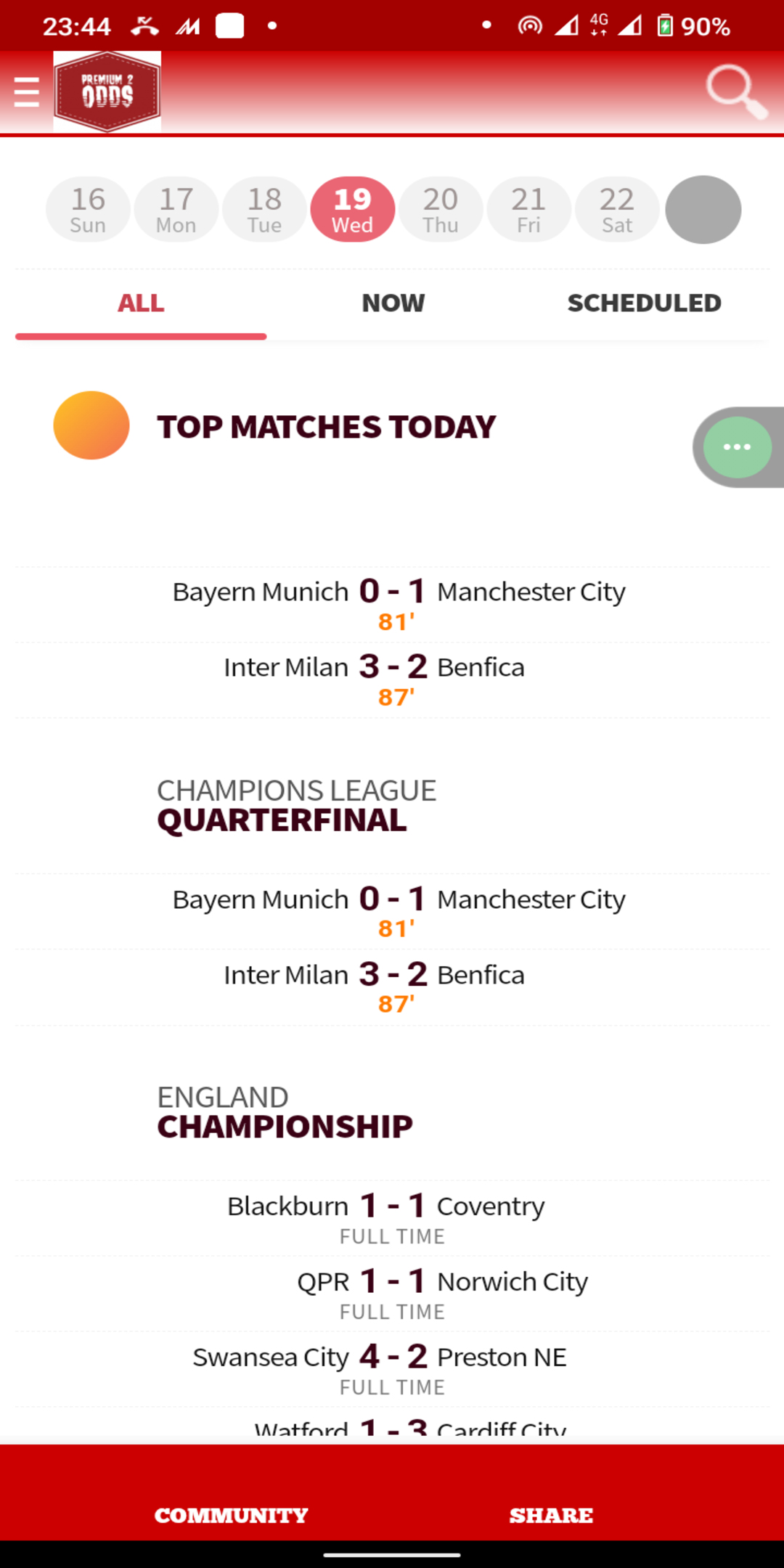Select date 17 Mon

(176, 209)
